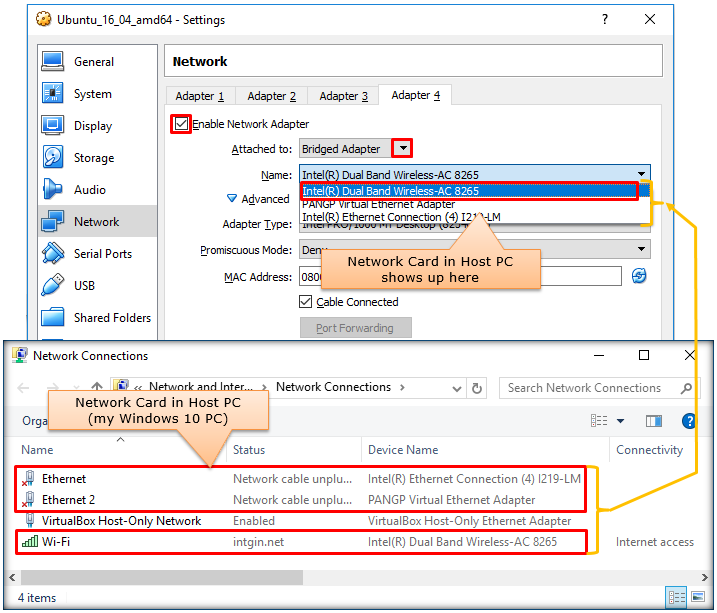Open Promiscuous Mode dropdown
717x613 pixels.
click(x=641, y=249)
